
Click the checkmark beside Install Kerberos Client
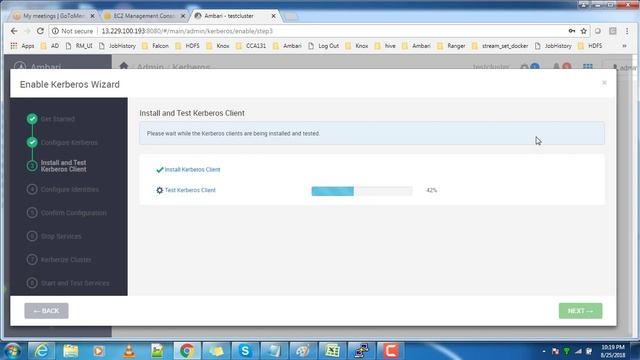(160, 170)
